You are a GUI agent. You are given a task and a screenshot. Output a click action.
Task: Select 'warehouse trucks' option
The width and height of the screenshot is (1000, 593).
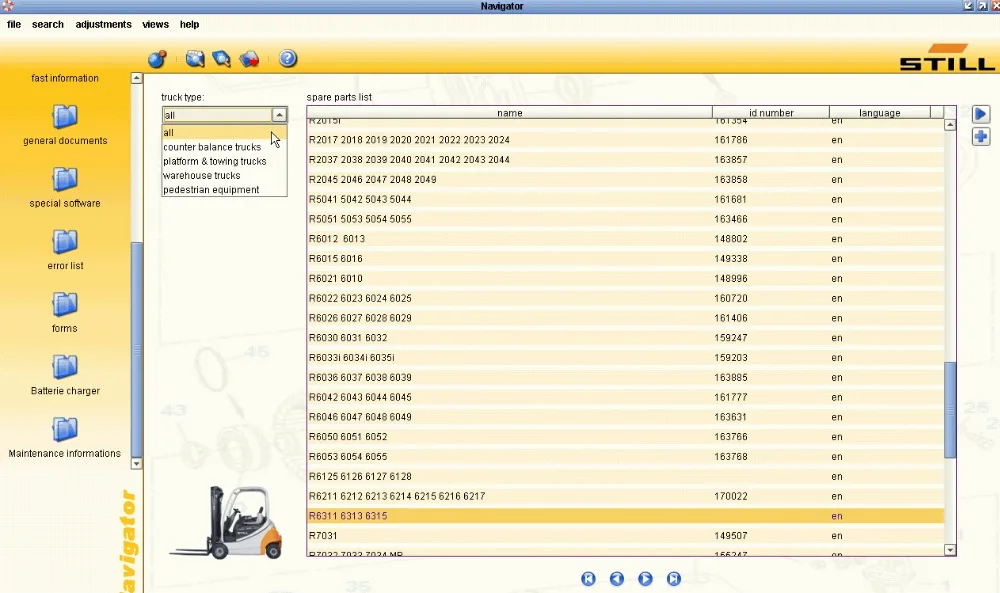click(x=224, y=175)
